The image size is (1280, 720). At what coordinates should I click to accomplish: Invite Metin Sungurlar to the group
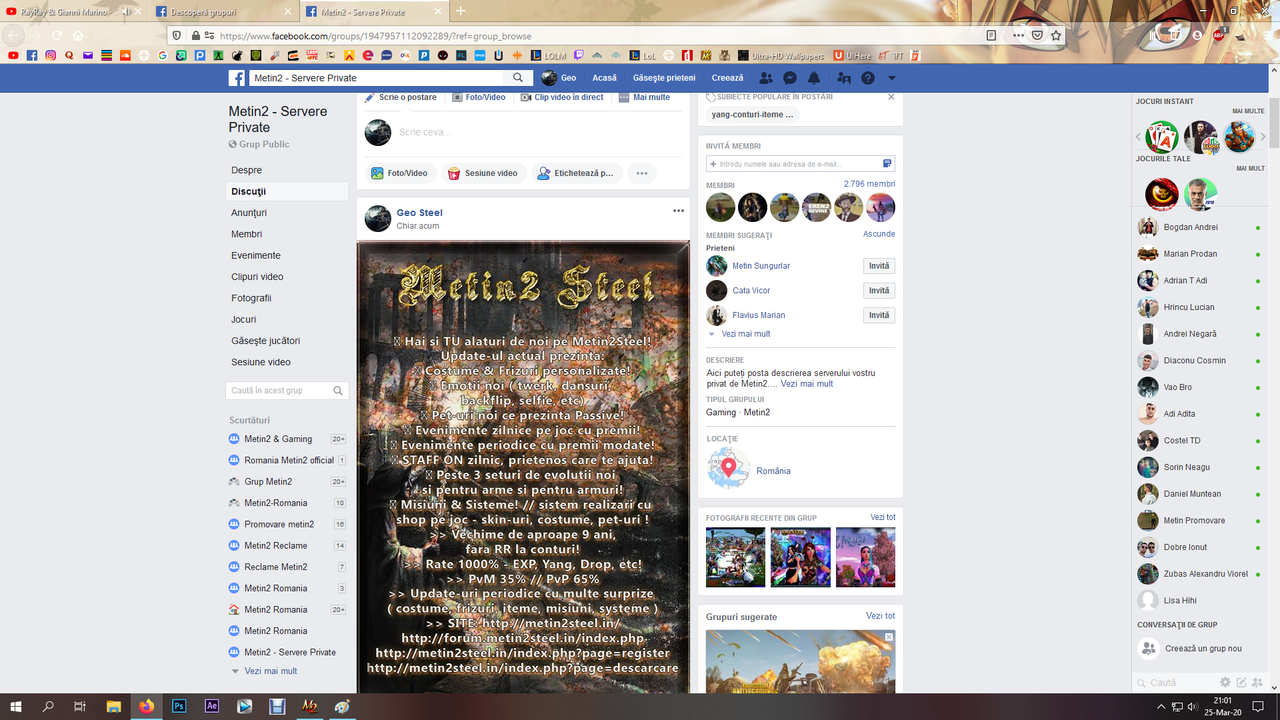click(x=879, y=266)
